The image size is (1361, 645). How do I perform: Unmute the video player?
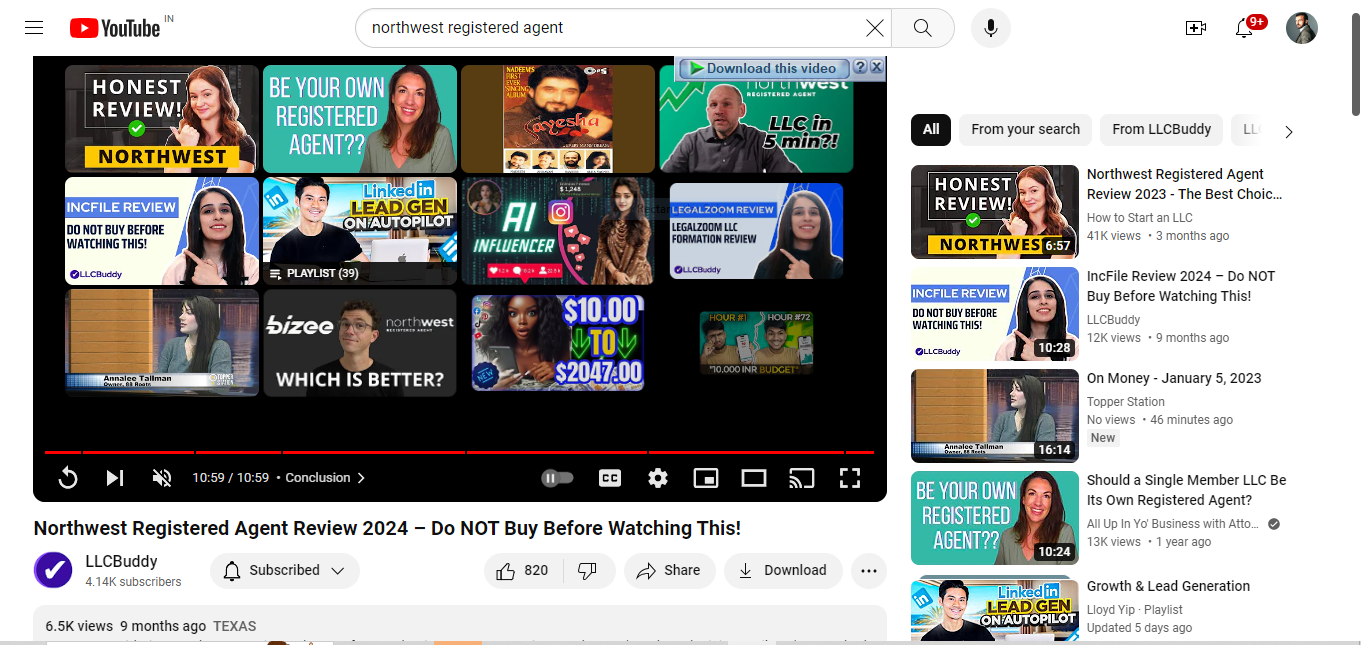(x=162, y=478)
